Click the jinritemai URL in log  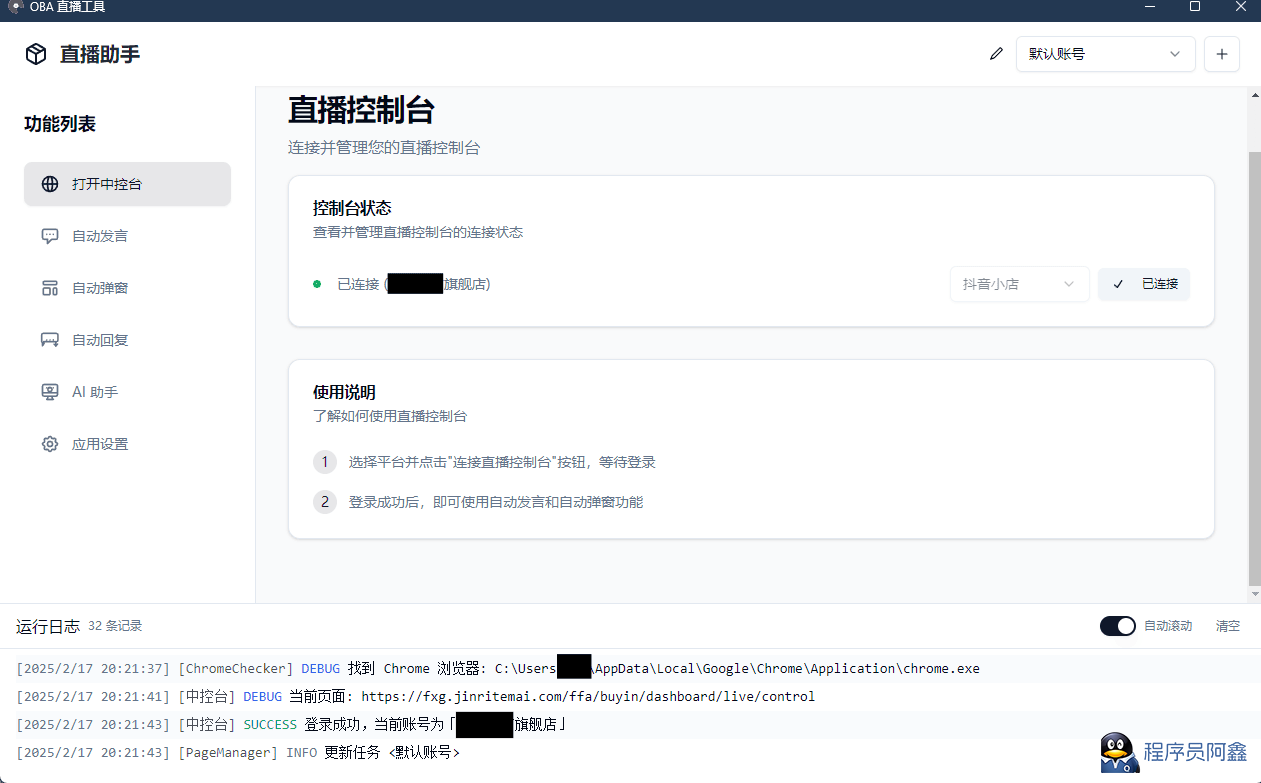(x=588, y=696)
